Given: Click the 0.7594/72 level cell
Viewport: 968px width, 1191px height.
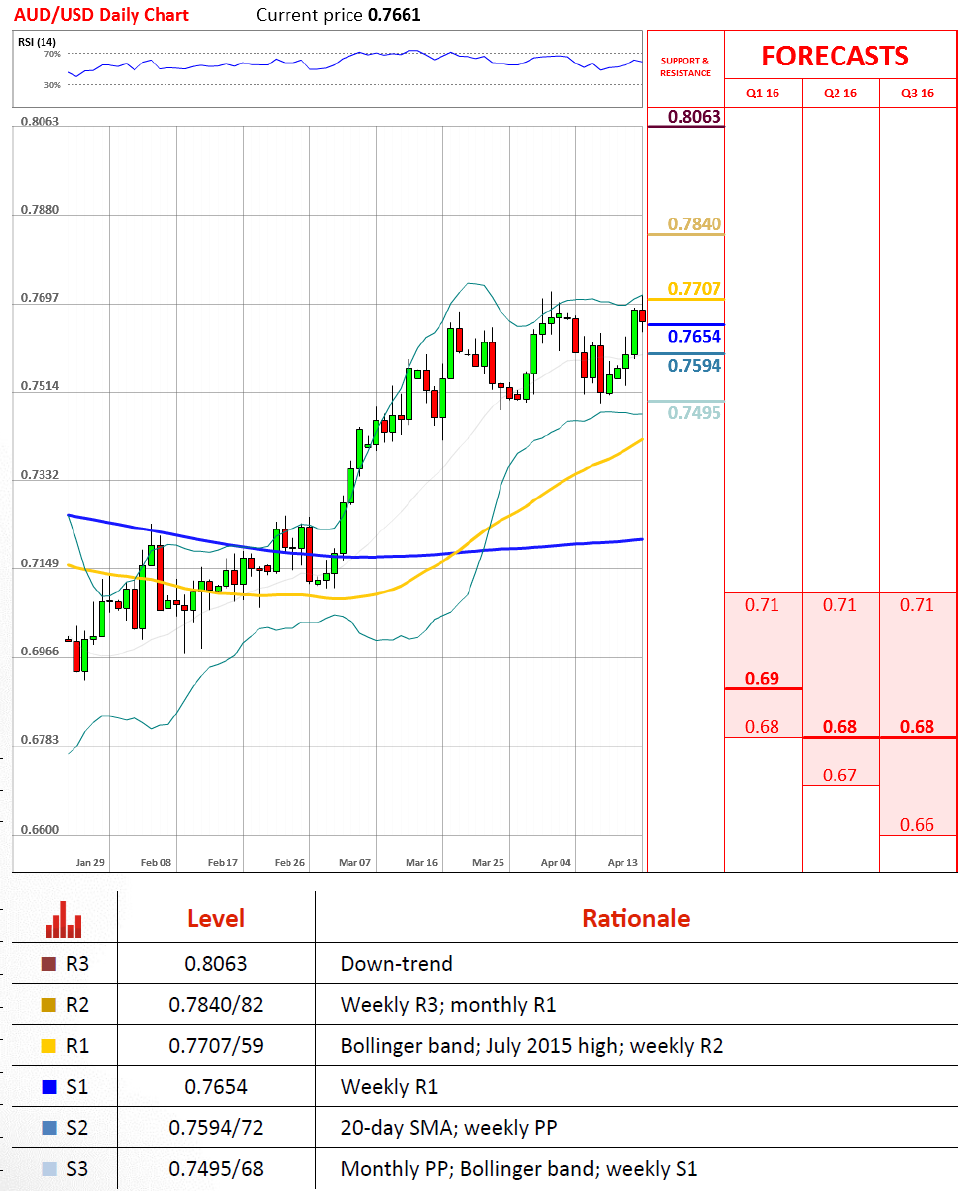Looking at the screenshot, I should pos(216,1128).
